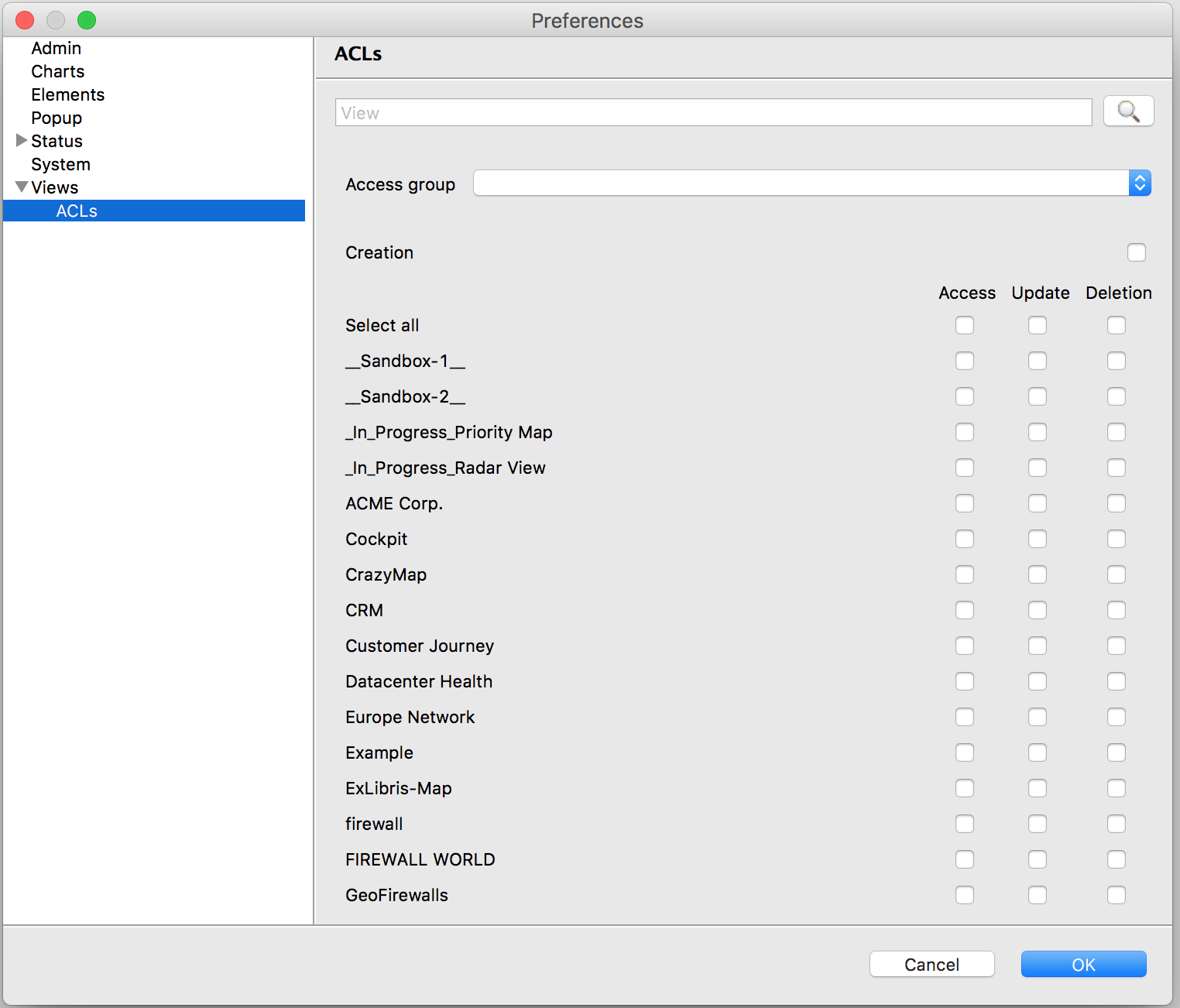This screenshot has height=1008, width=1180.
Task: Enable Deletion for GeoFirewalls view
Action: pyautogui.click(x=1116, y=895)
